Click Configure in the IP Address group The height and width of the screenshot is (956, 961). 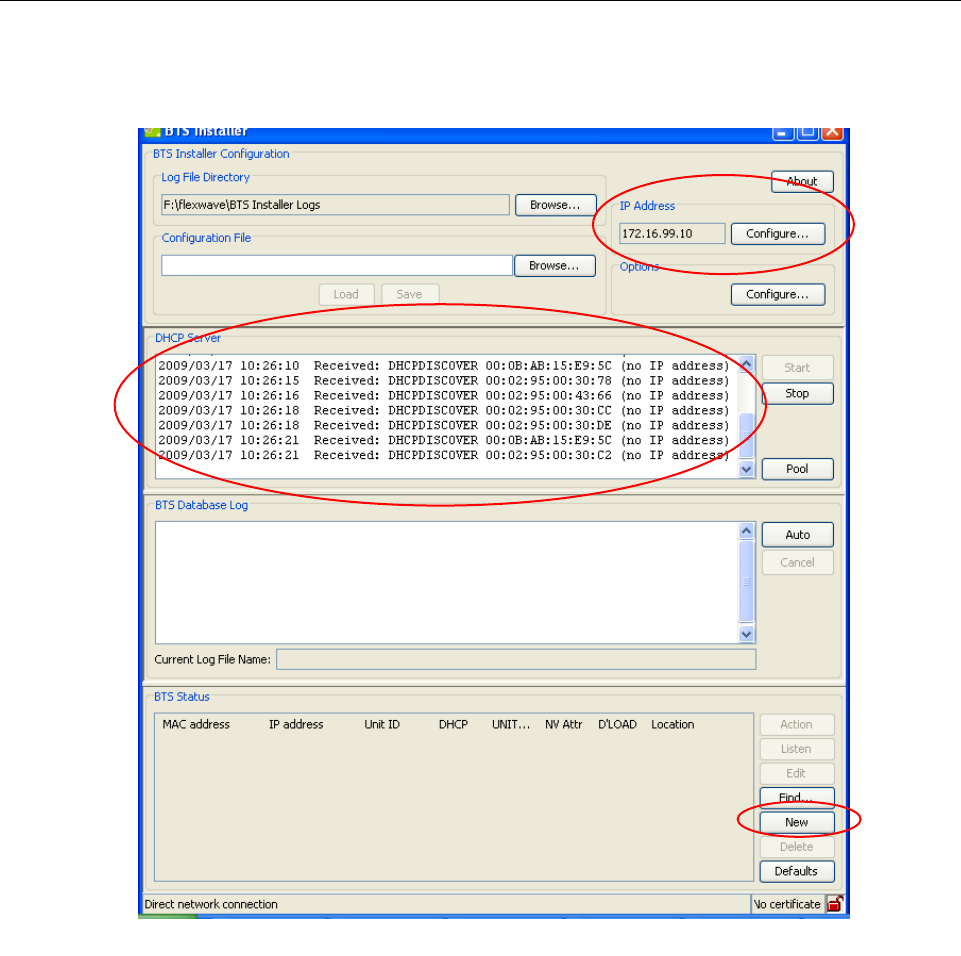(777, 233)
